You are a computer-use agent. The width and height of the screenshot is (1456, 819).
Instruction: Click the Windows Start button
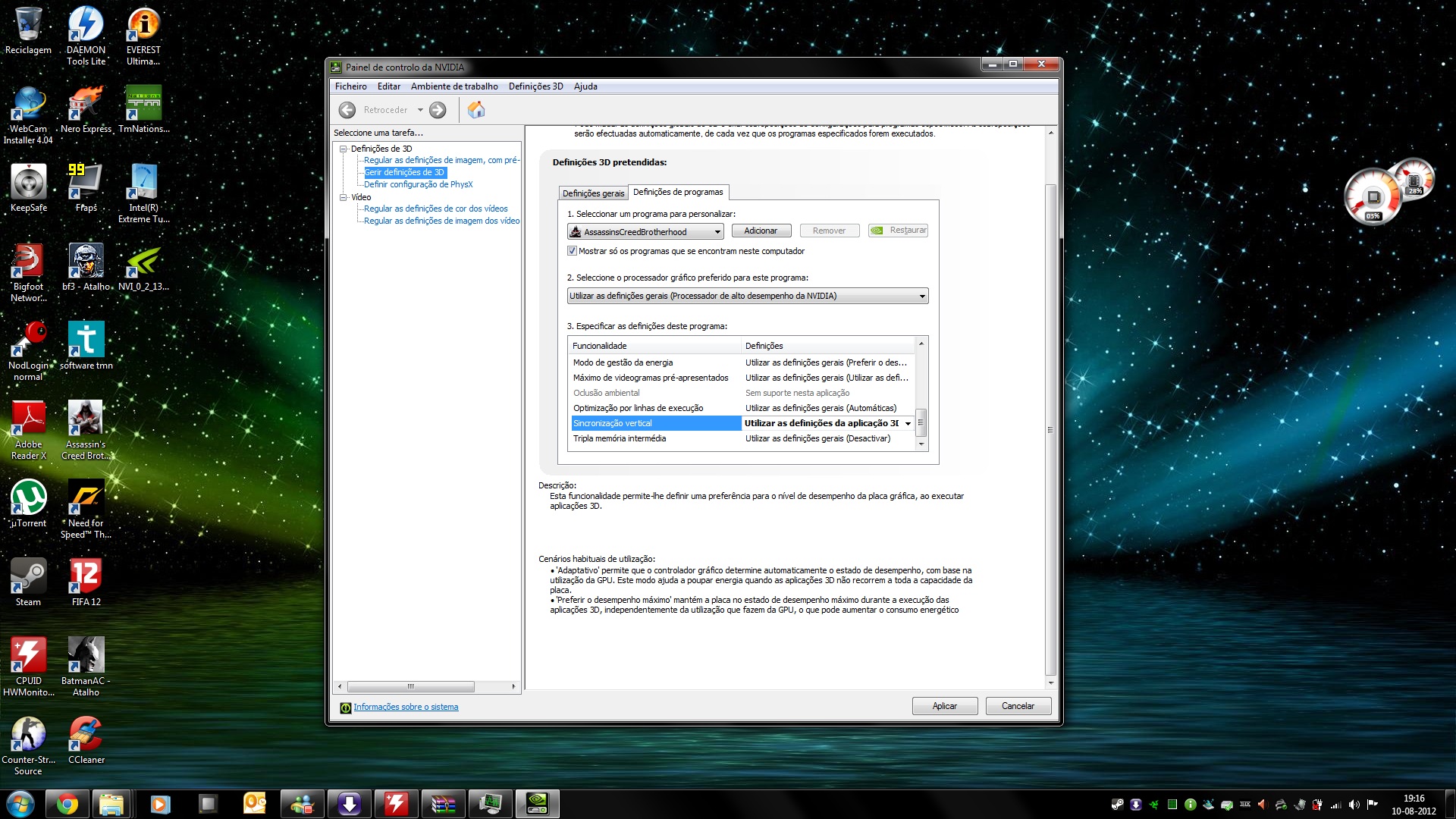coord(20,804)
